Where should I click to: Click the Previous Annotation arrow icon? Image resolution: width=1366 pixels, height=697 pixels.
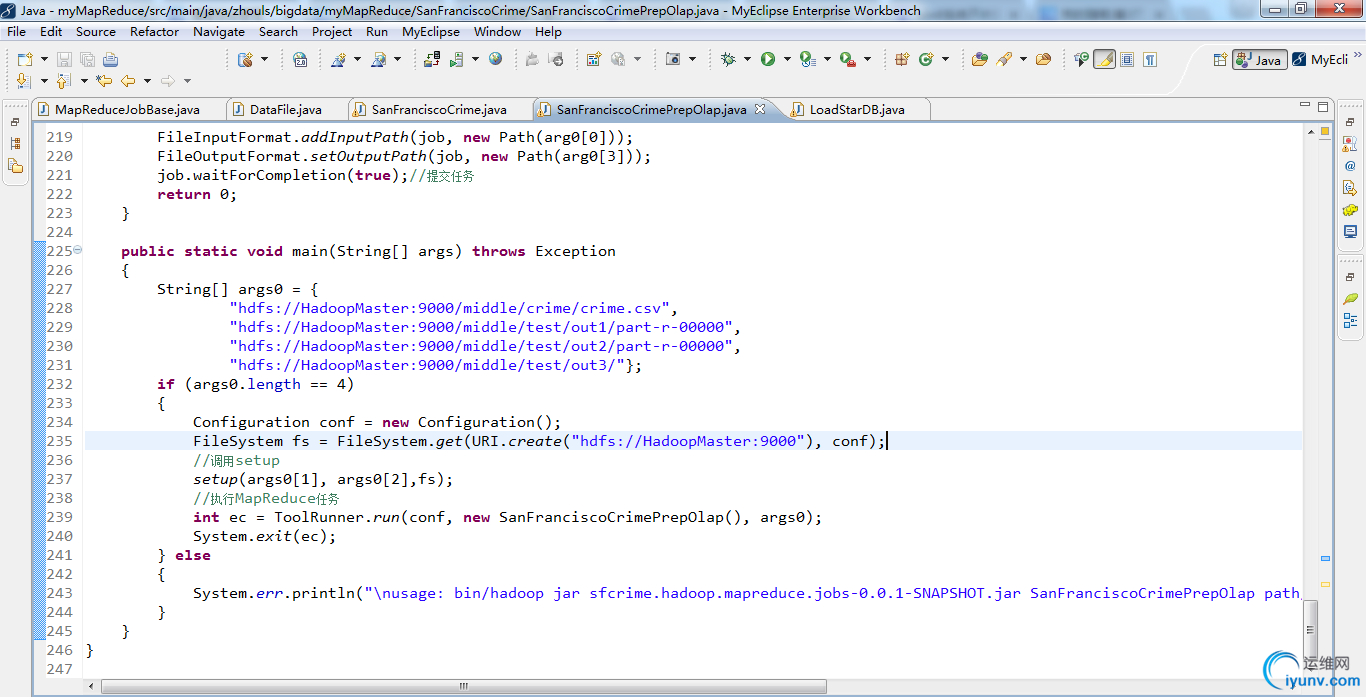63,81
